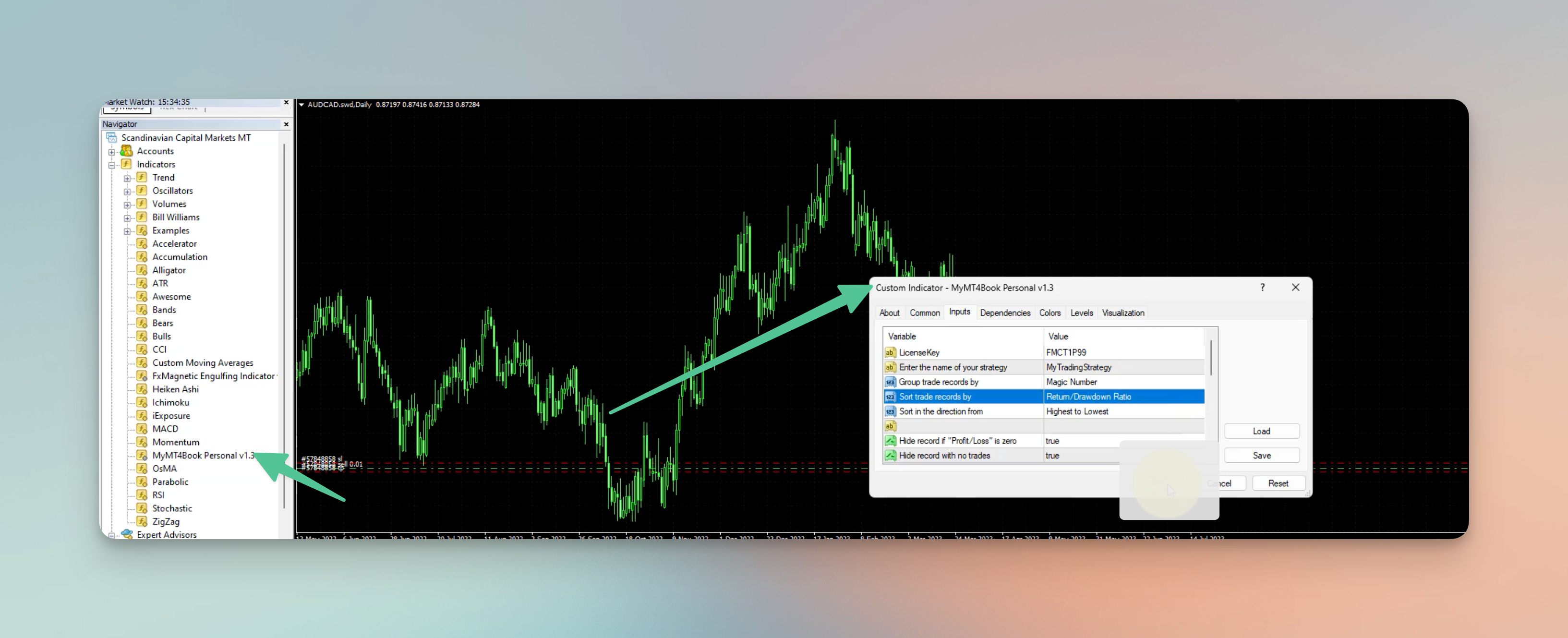Click the Scandinavian Capital Markets MT root icon
The height and width of the screenshot is (638, 1568).
(x=111, y=138)
